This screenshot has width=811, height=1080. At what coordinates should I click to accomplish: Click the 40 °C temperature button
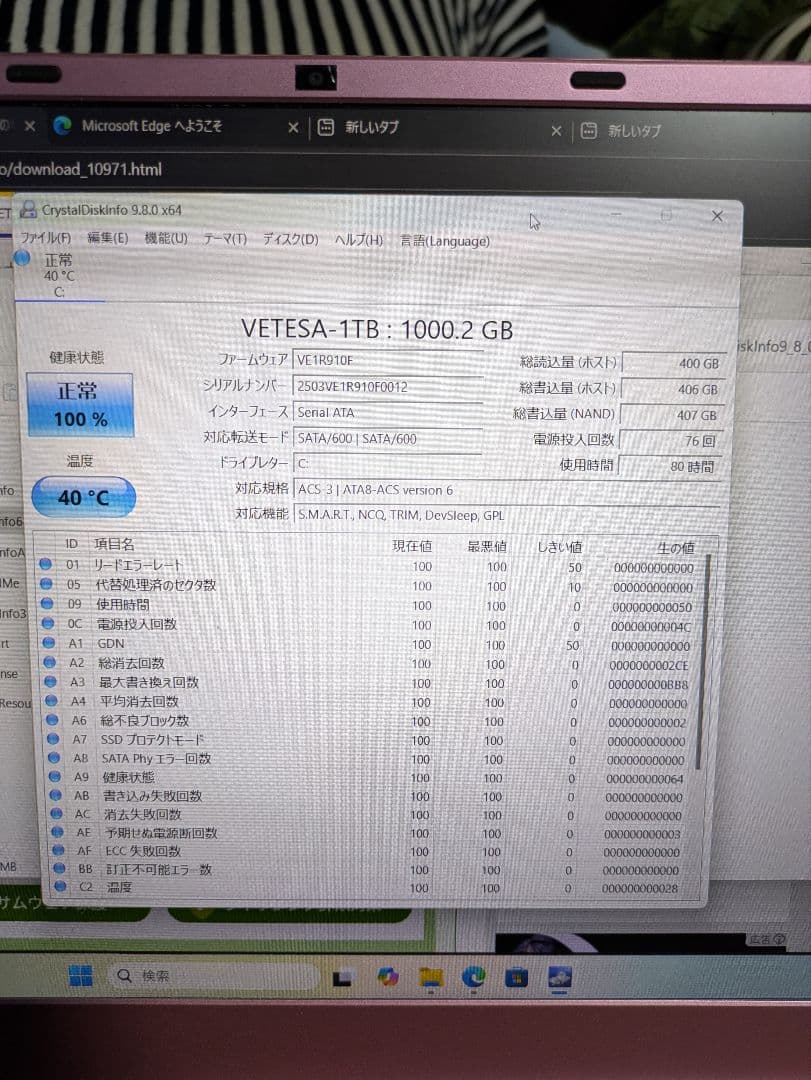point(83,497)
